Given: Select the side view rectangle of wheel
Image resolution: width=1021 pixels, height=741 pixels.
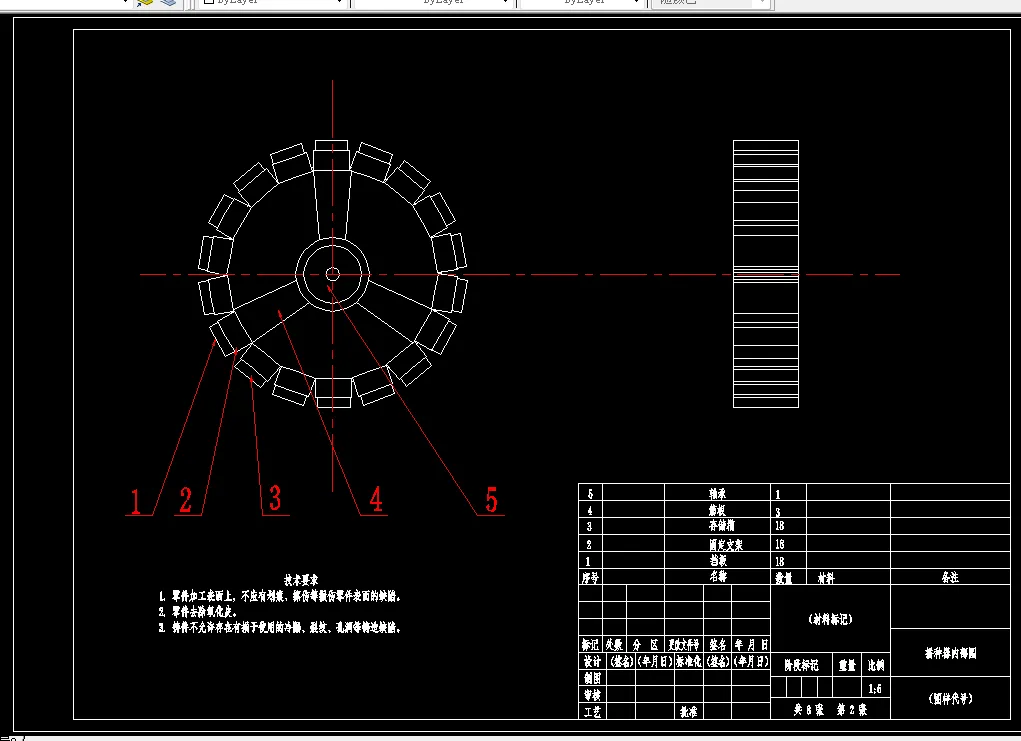Looking at the screenshot, I should [x=766, y=274].
